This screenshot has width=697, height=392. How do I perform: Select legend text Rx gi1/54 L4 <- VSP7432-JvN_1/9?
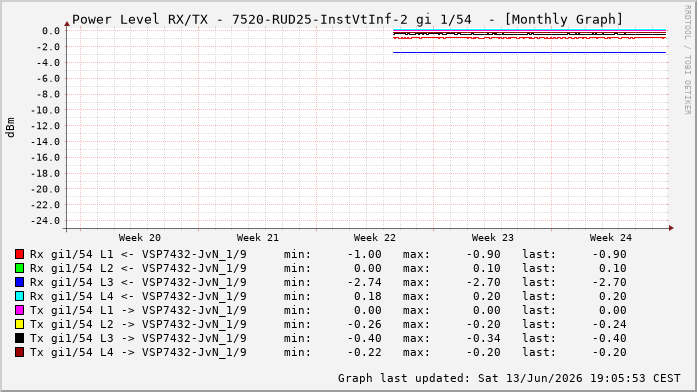(x=138, y=296)
